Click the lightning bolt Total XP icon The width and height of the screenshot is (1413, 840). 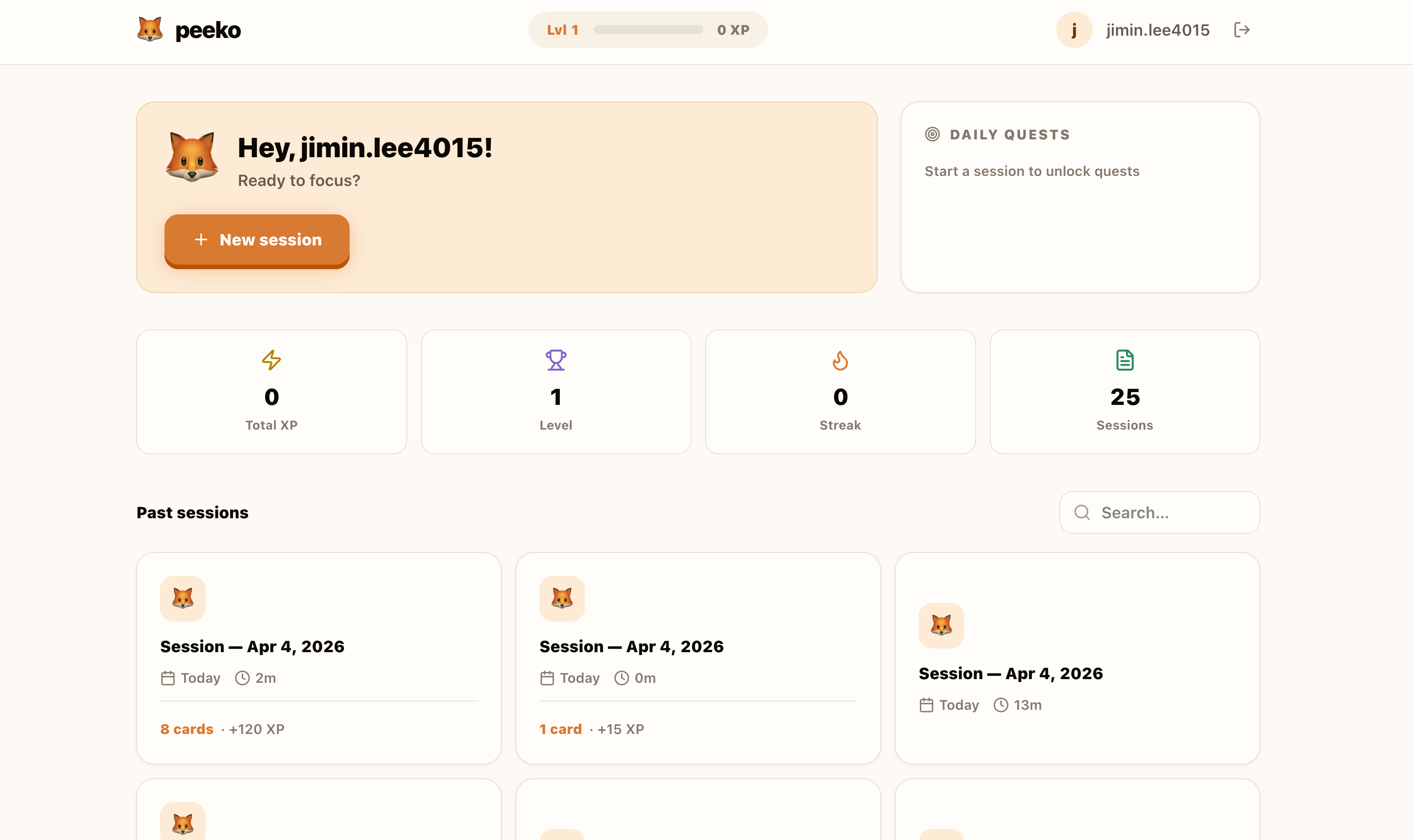point(271,360)
